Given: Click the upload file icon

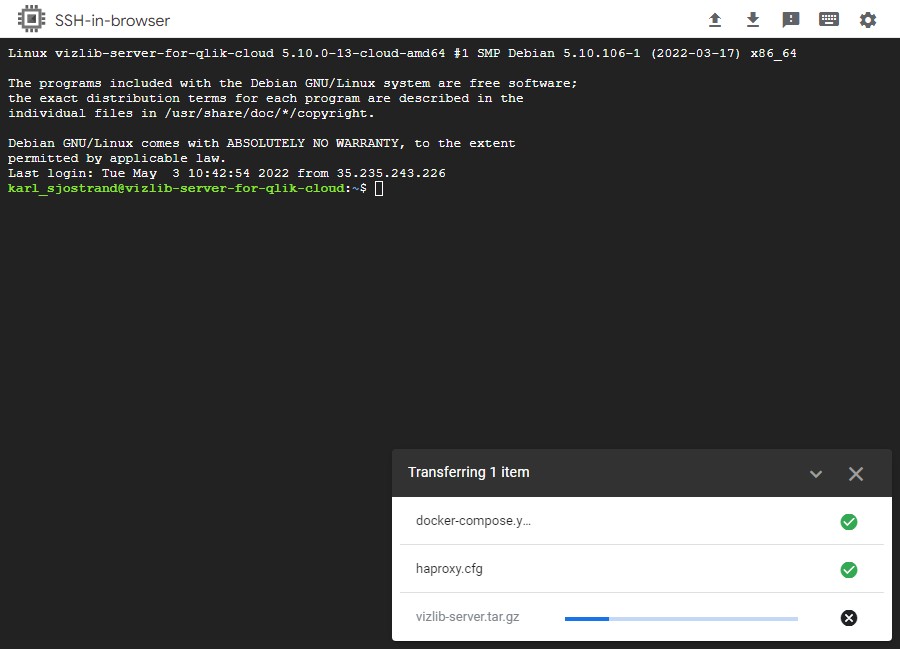Looking at the screenshot, I should [715, 20].
